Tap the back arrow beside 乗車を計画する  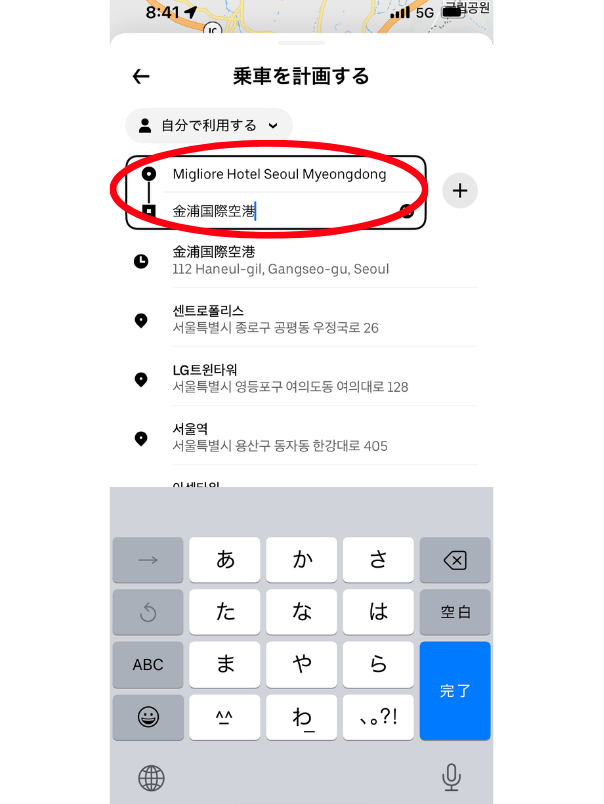click(x=141, y=77)
